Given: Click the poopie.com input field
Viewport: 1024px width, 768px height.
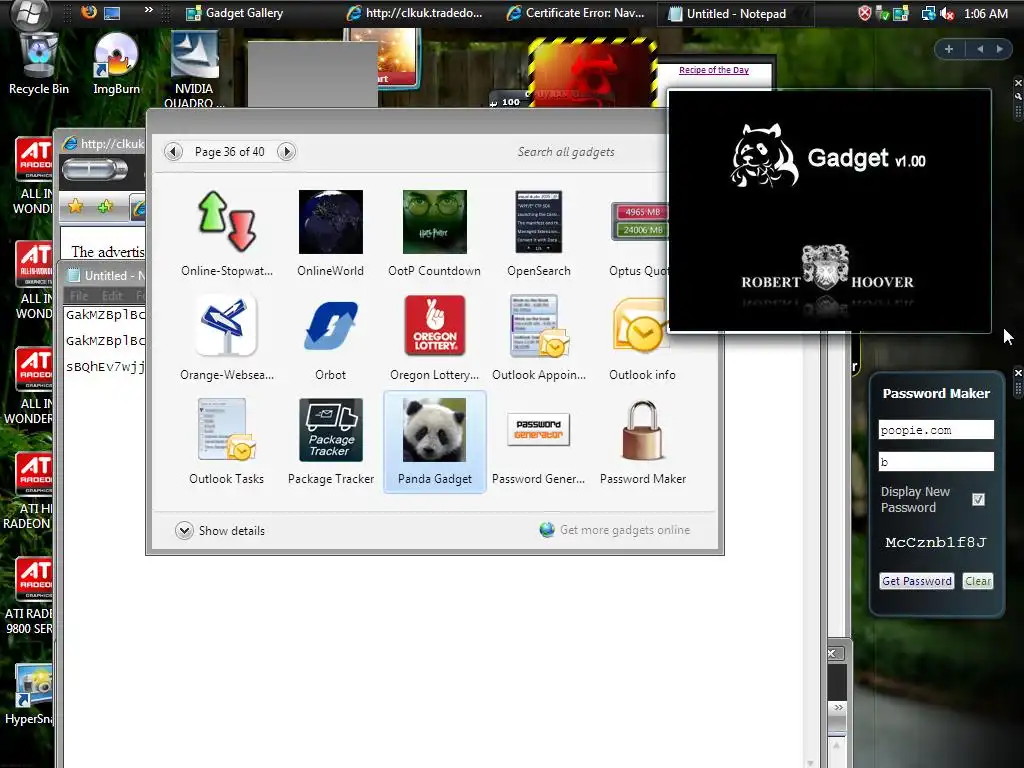Looking at the screenshot, I should pyautogui.click(x=936, y=430).
